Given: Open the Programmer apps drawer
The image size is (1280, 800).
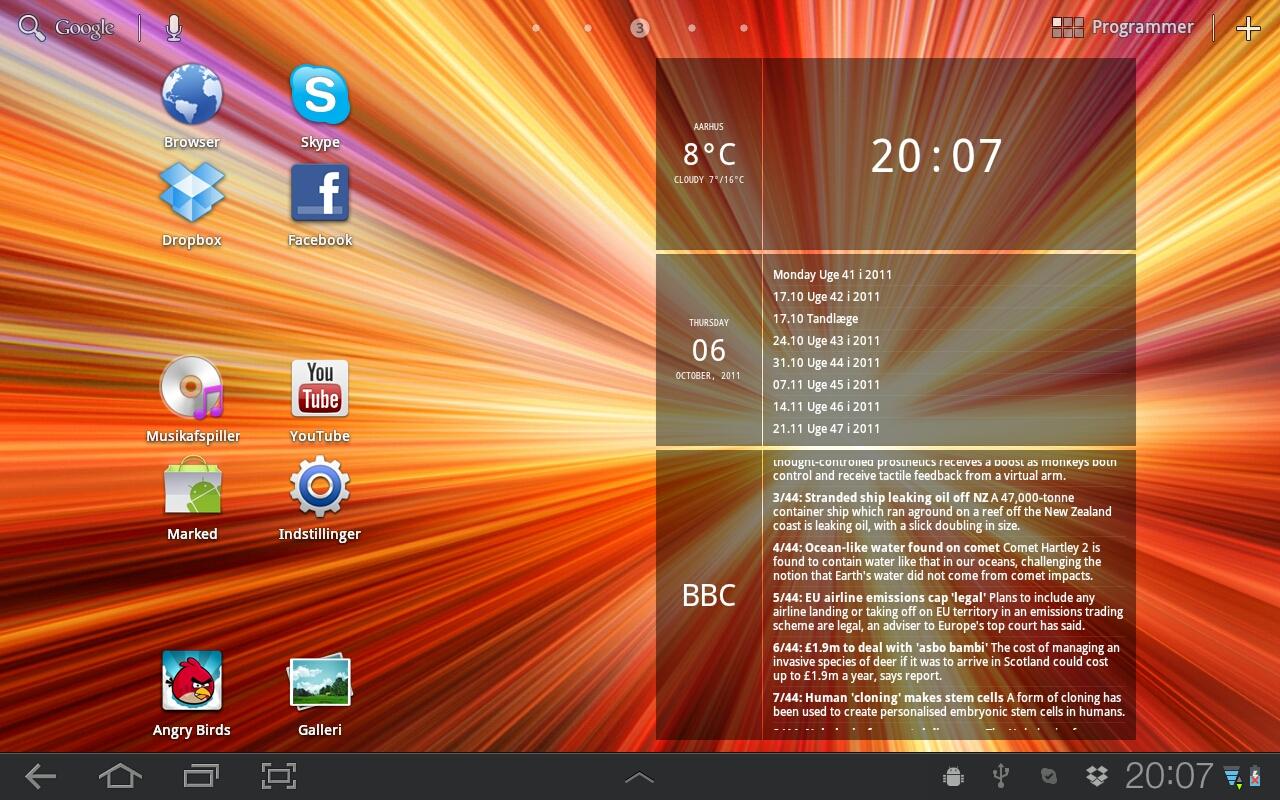Looking at the screenshot, I should point(1123,28).
